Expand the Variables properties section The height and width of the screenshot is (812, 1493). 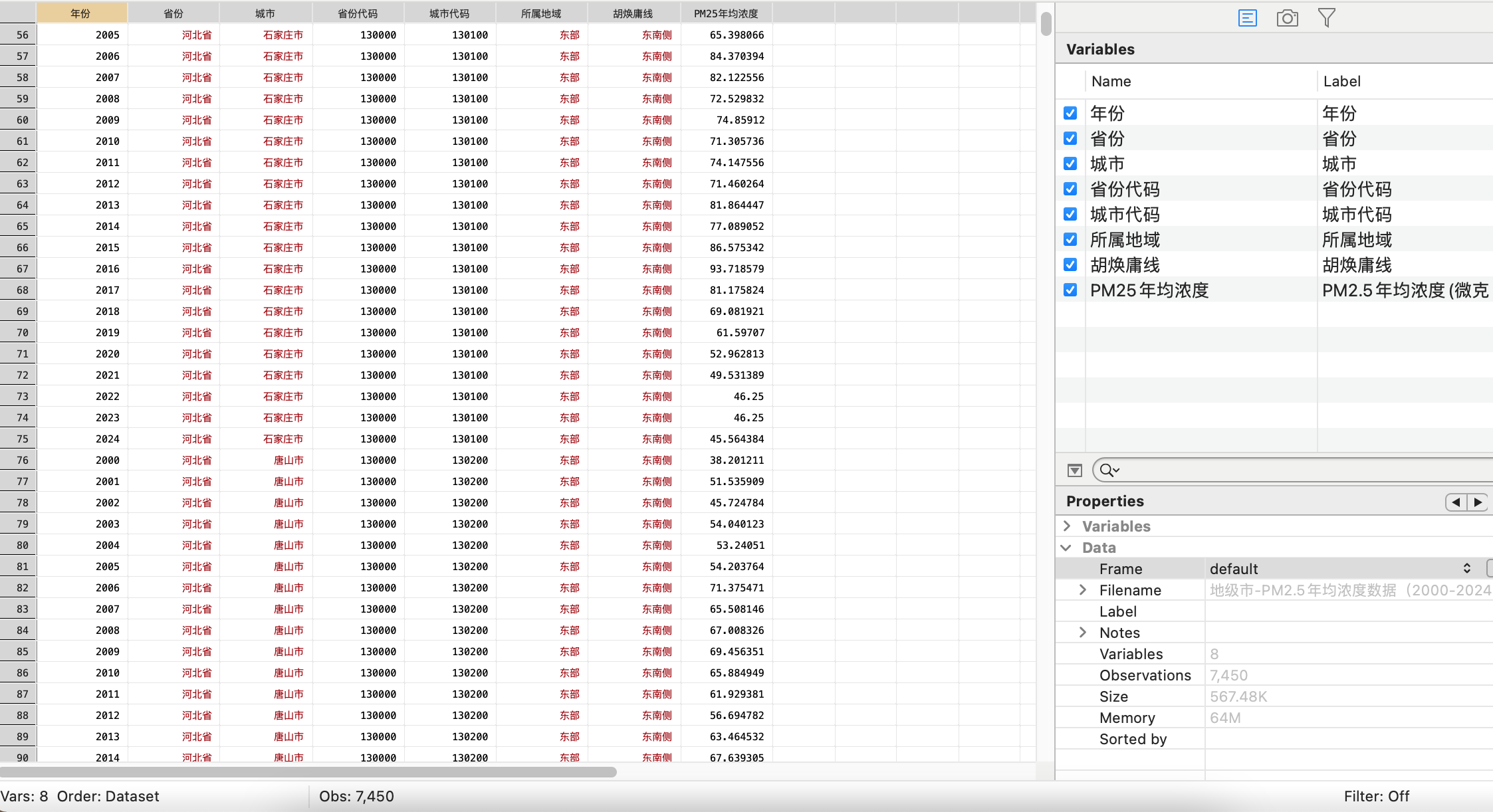tap(1067, 526)
